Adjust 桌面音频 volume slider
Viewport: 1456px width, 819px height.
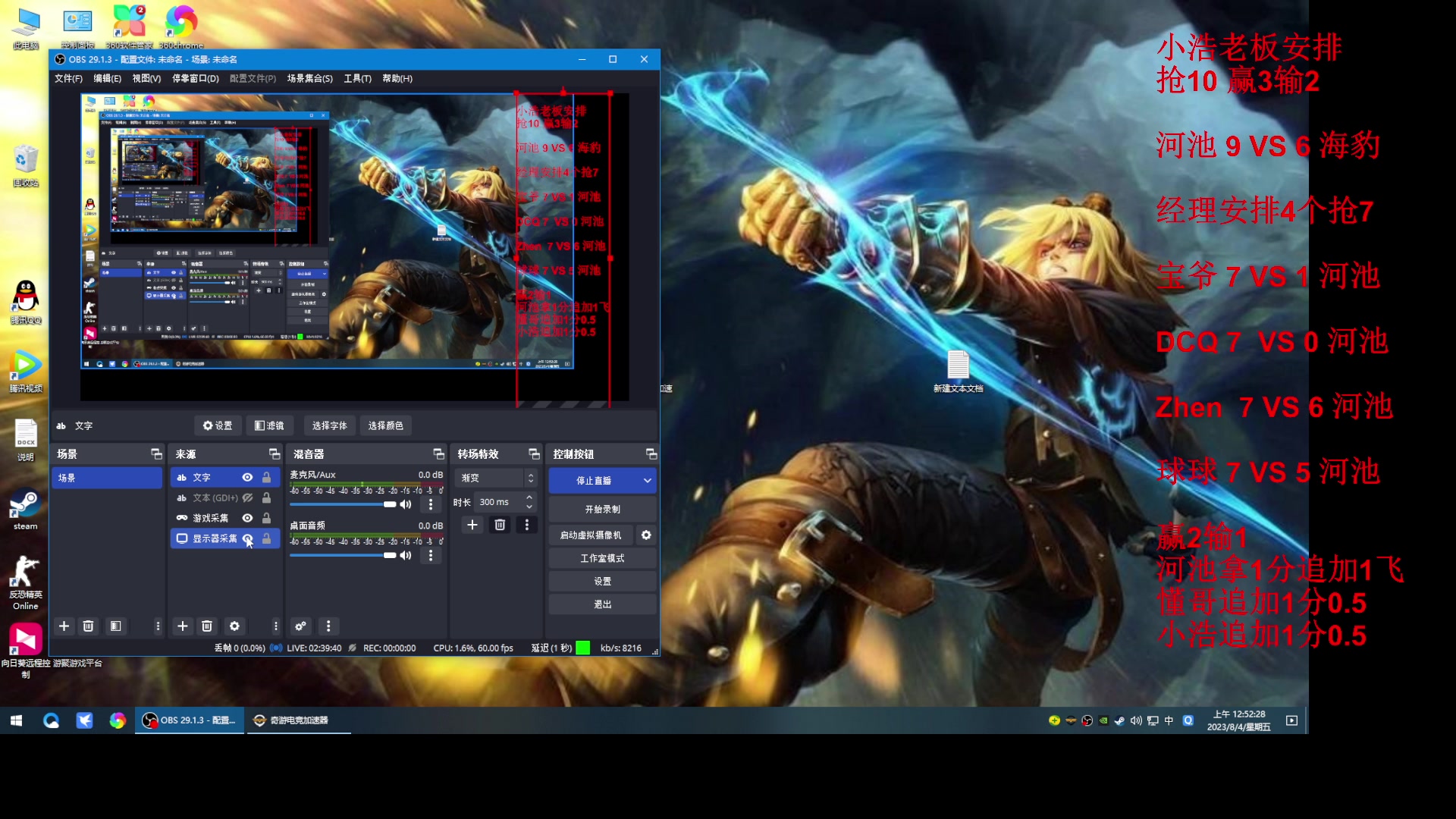[343, 555]
